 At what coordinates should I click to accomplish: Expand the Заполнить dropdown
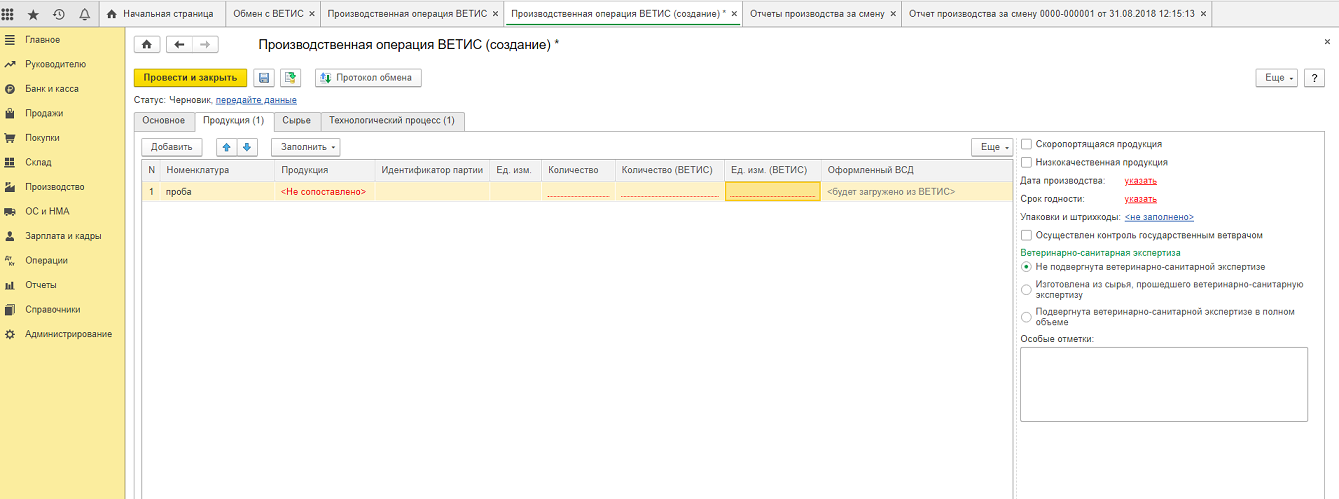click(305, 147)
